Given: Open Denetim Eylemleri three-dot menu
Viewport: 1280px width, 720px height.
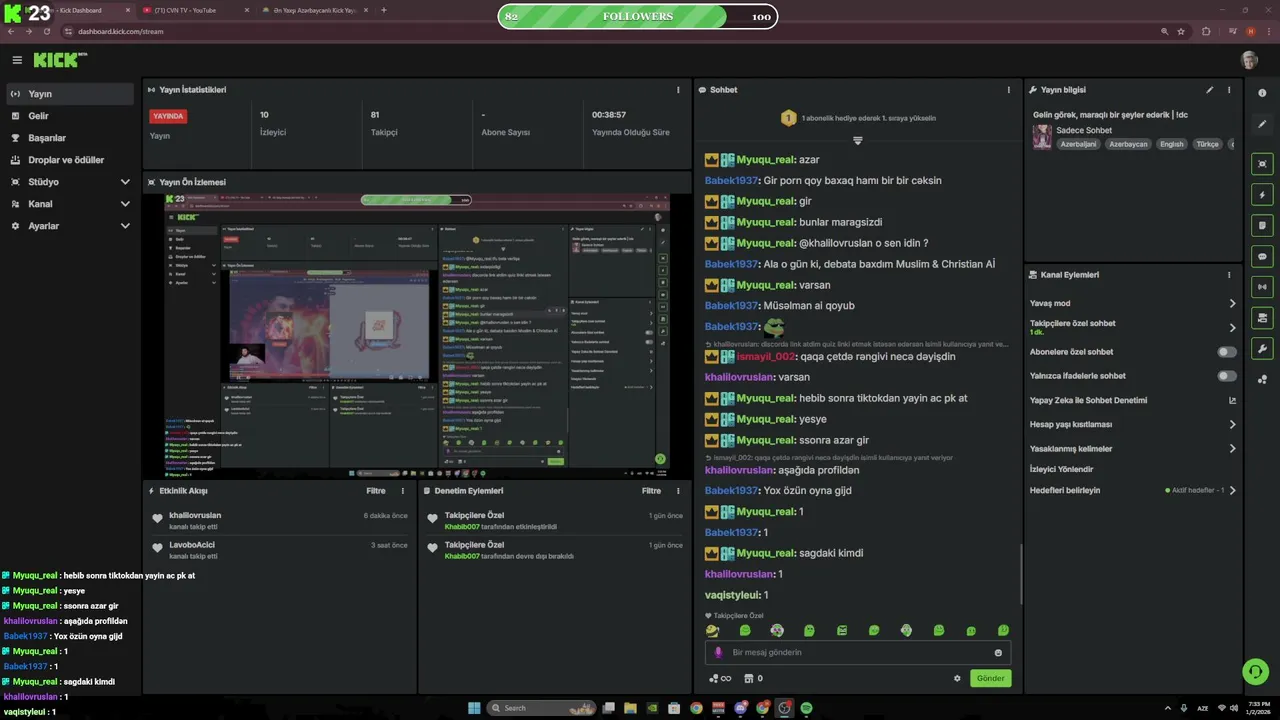Looking at the screenshot, I should click(679, 491).
